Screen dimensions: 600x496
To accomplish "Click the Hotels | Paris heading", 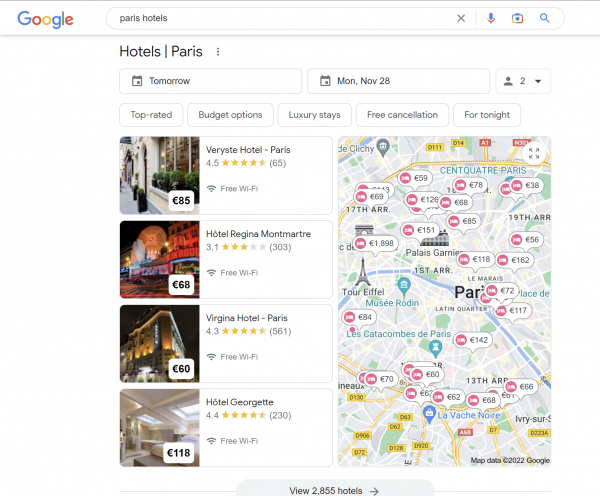I will point(161,52).
